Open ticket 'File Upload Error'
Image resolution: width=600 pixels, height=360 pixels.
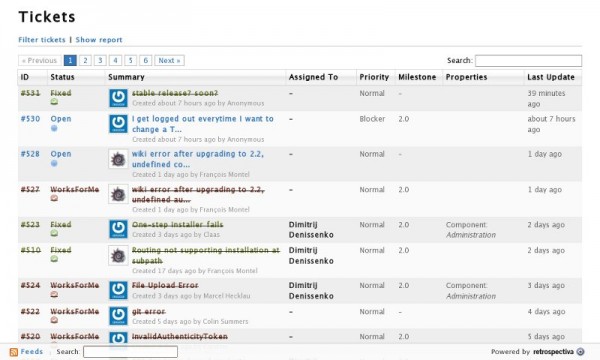(165, 285)
